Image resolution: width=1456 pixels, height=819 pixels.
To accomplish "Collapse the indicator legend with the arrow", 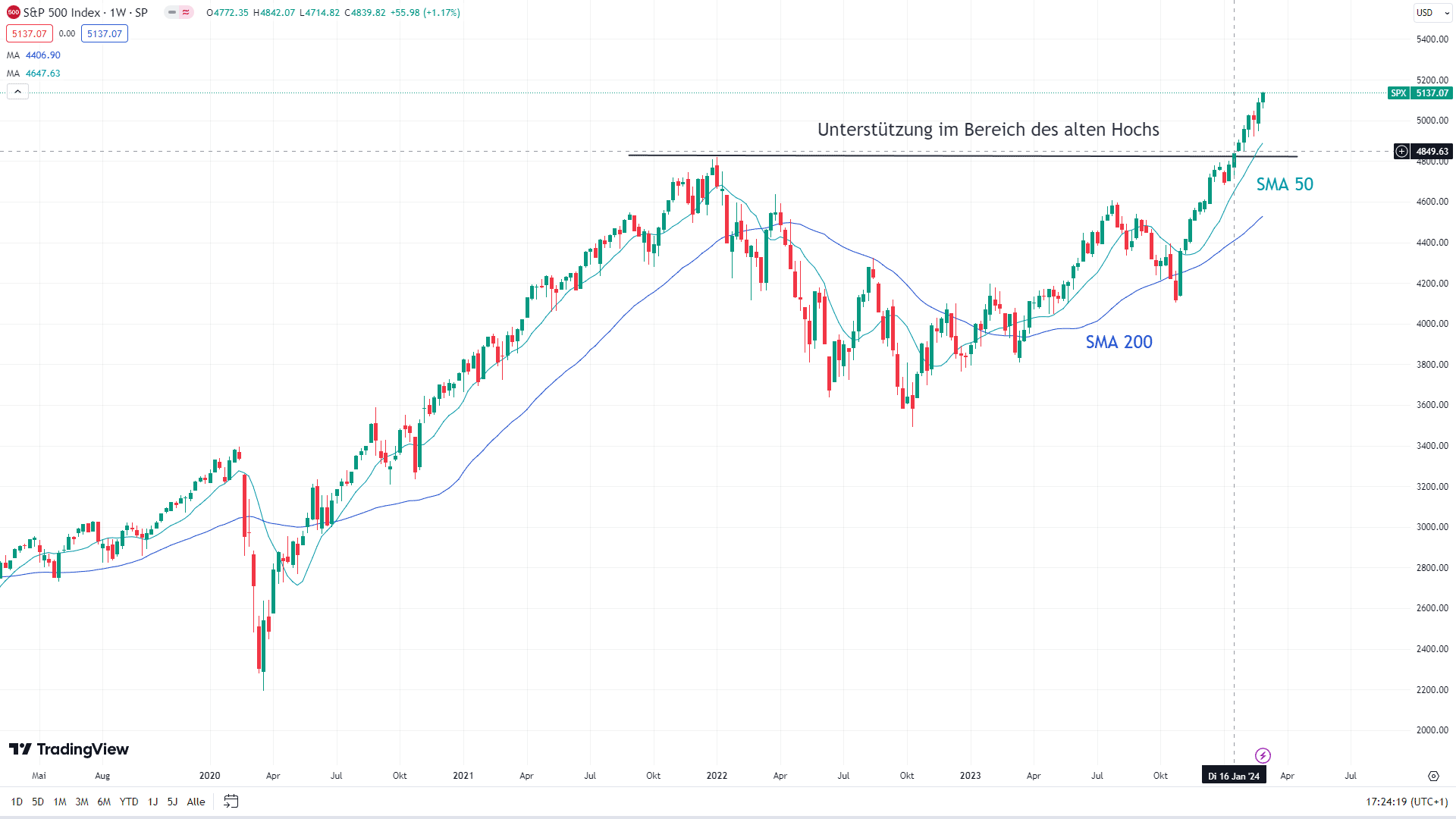I will pyautogui.click(x=17, y=92).
